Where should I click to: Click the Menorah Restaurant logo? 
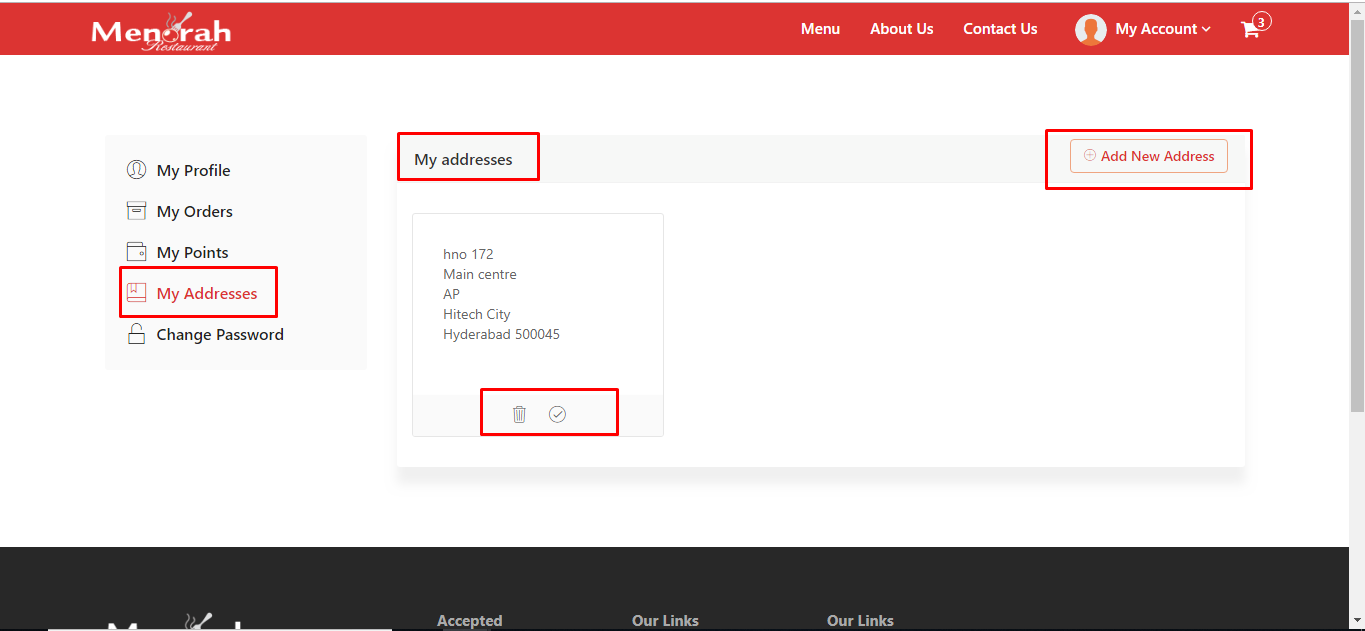tap(161, 32)
